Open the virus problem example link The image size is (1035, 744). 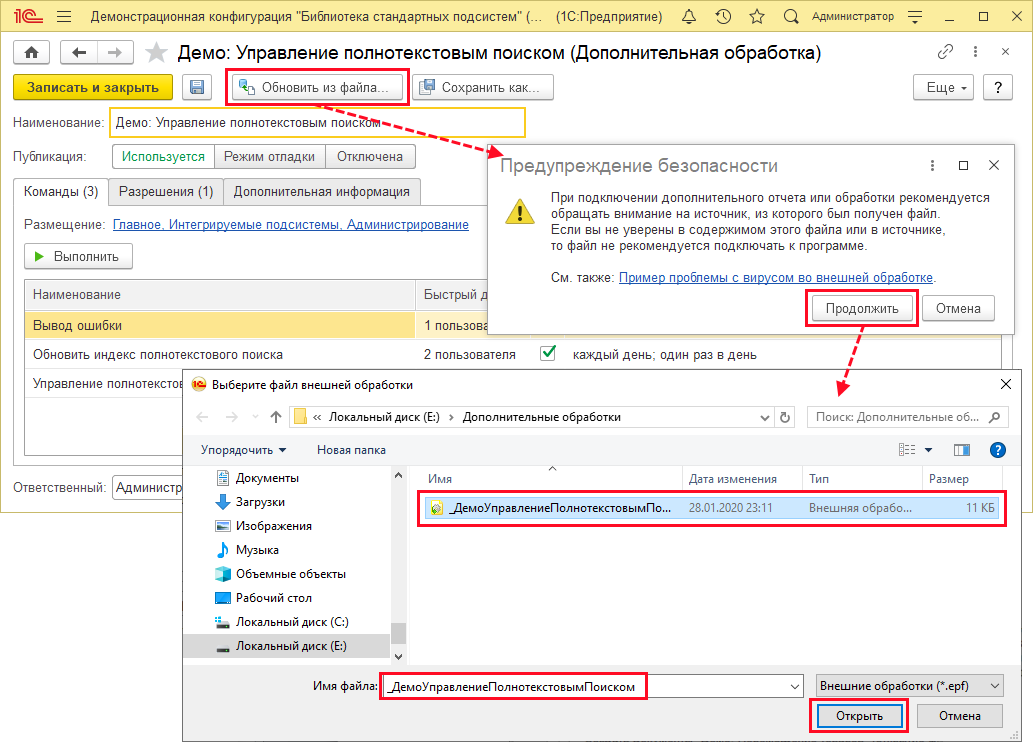[776, 277]
